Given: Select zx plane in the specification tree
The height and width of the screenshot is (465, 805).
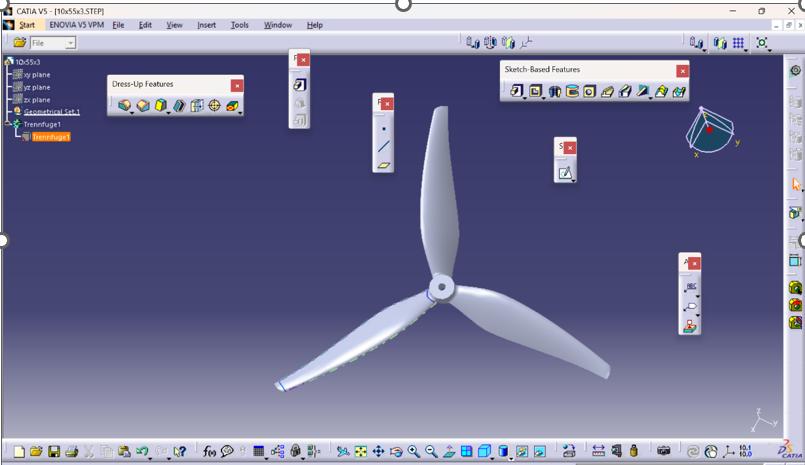Looking at the screenshot, I should point(36,100).
